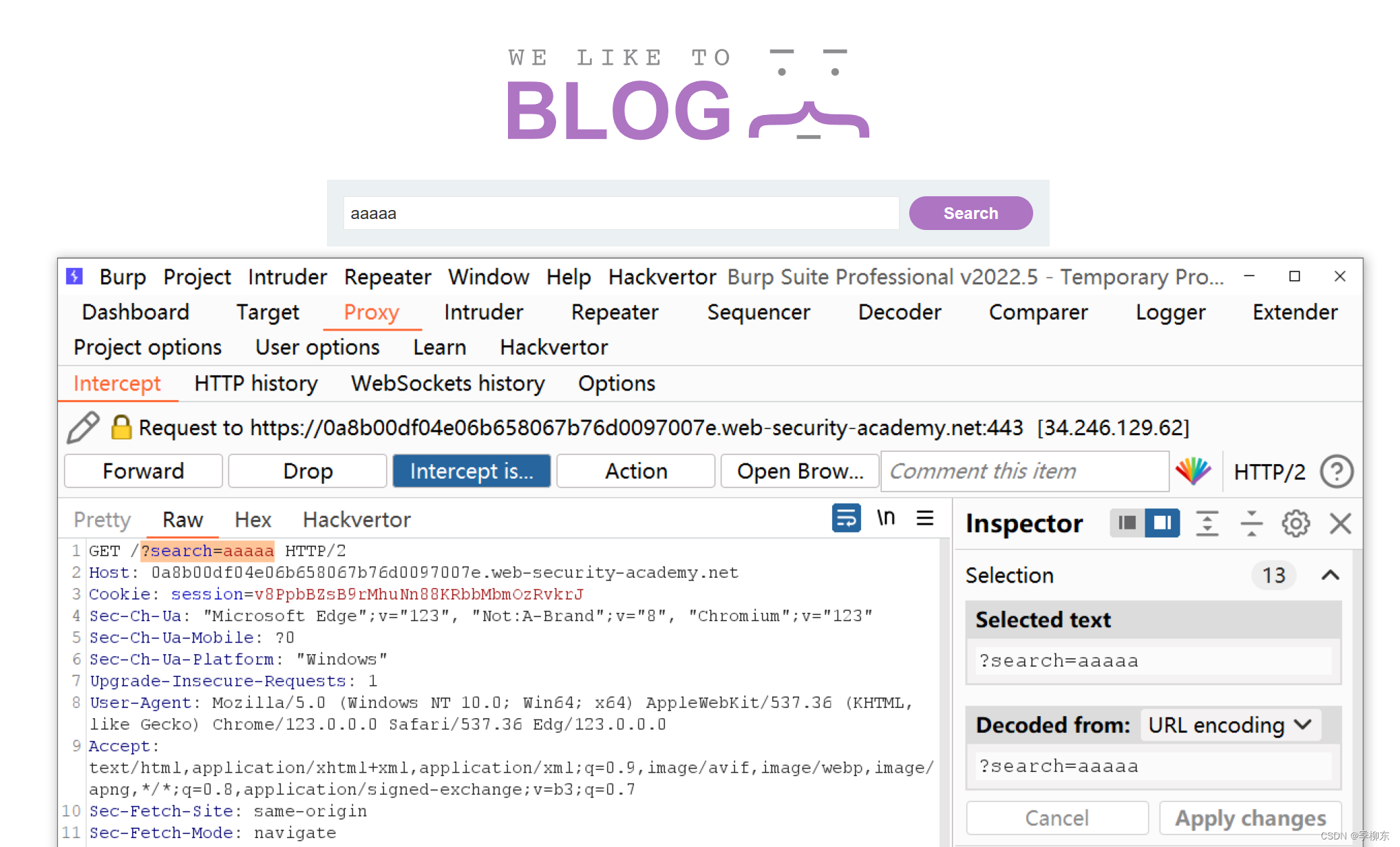Toggle the message wrap icon in editor toolbar
This screenshot has width=1400, height=847.
tap(846, 518)
